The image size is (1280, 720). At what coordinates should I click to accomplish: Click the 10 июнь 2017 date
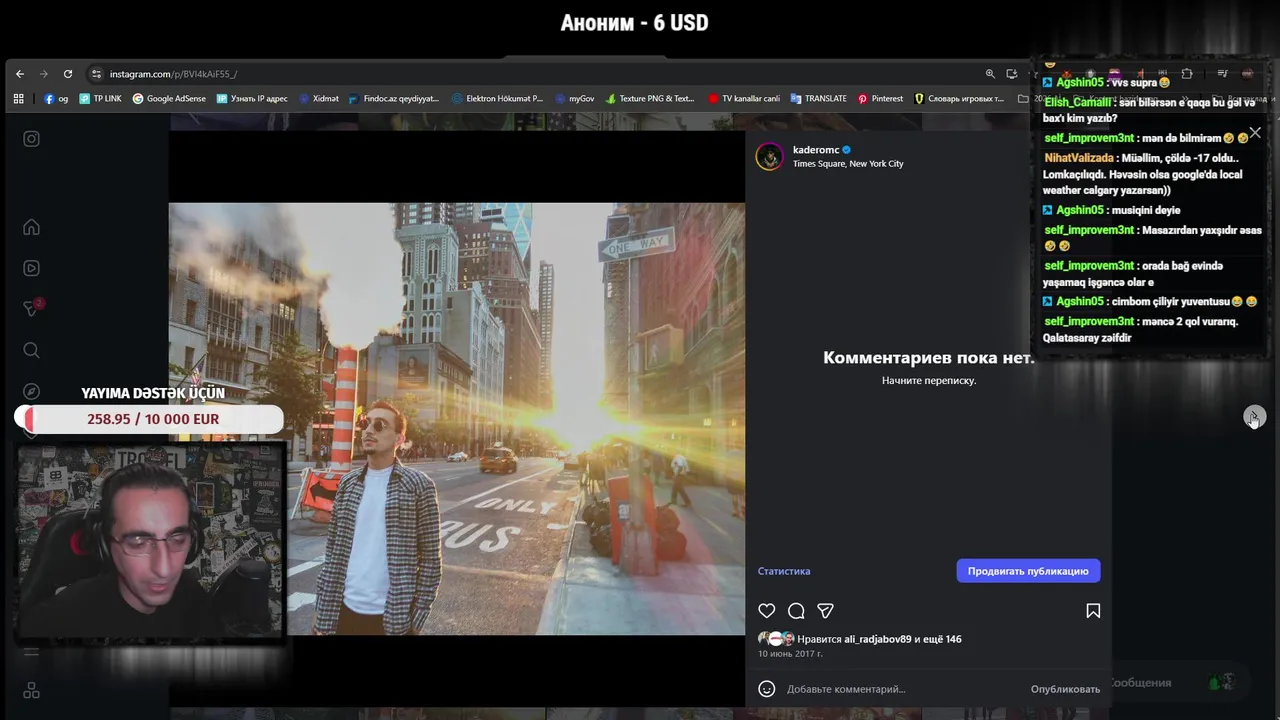(x=790, y=654)
